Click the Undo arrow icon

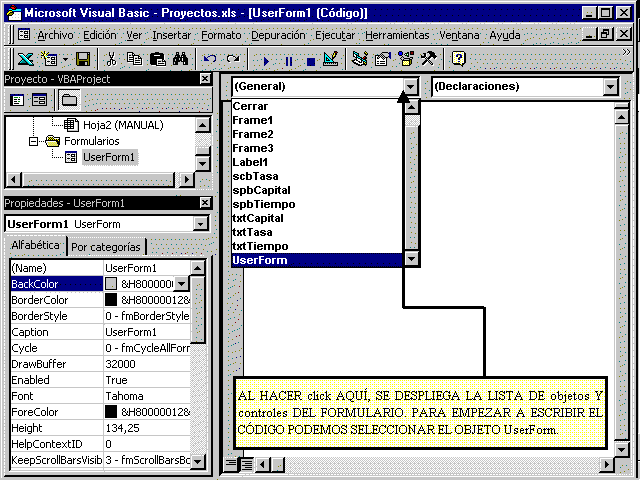[x=210, y=60]
